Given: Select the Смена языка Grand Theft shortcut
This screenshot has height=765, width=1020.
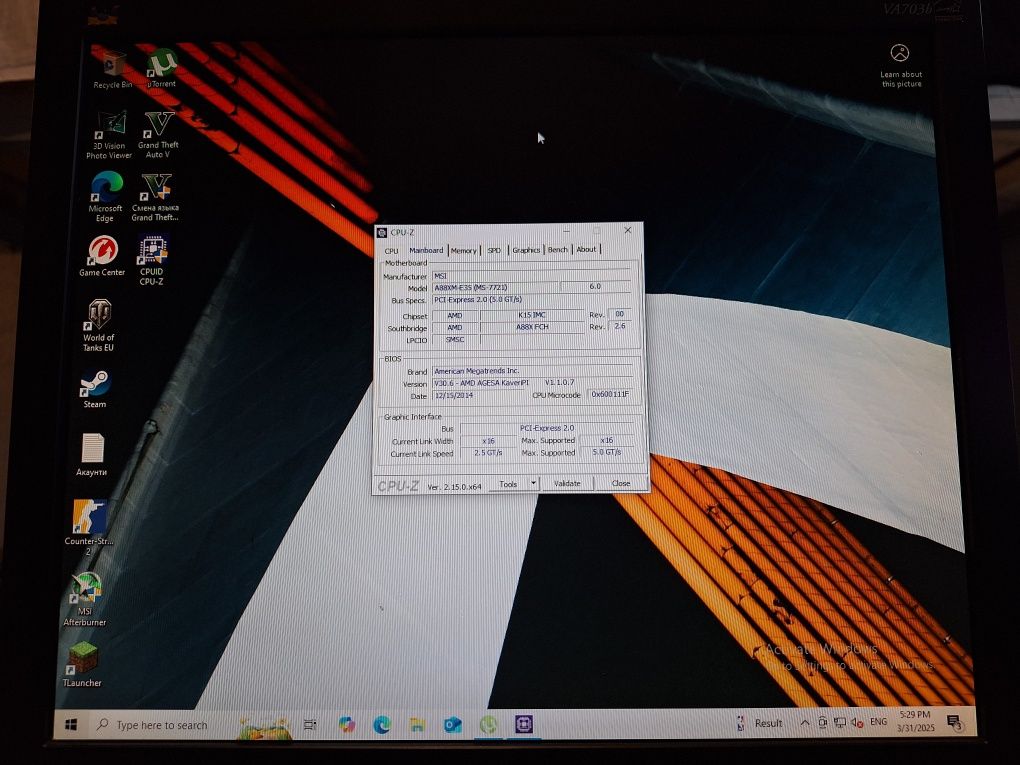Looking at the screenshot, I should [155, 196].
